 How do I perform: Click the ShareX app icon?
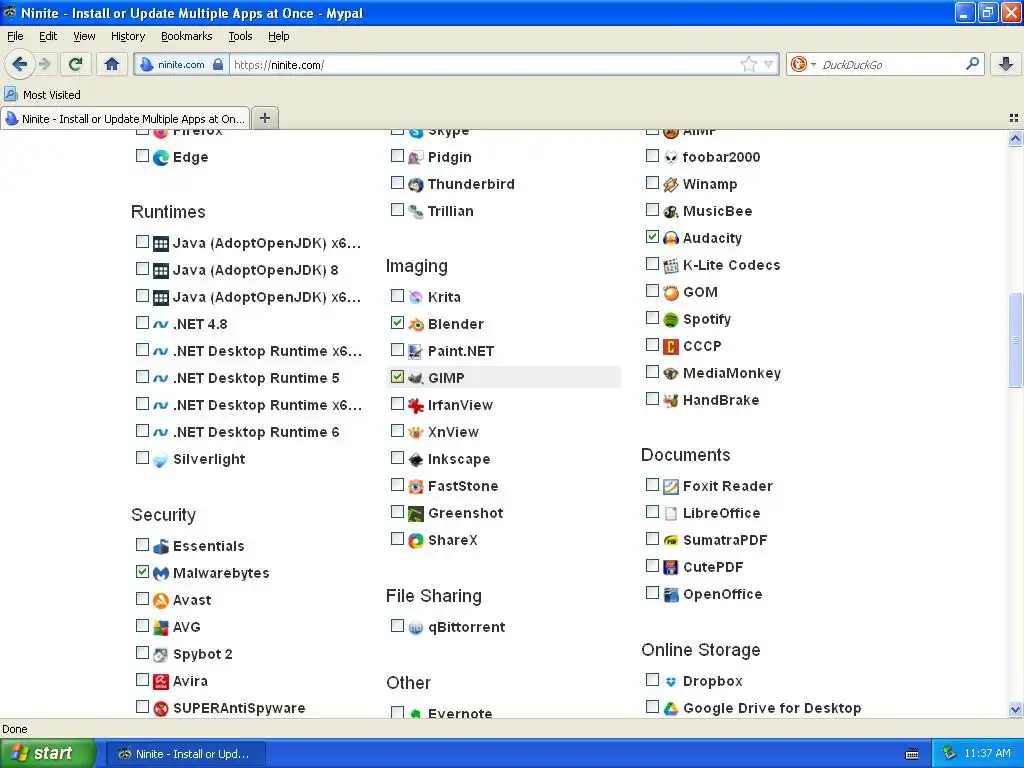tap(416, 541)
